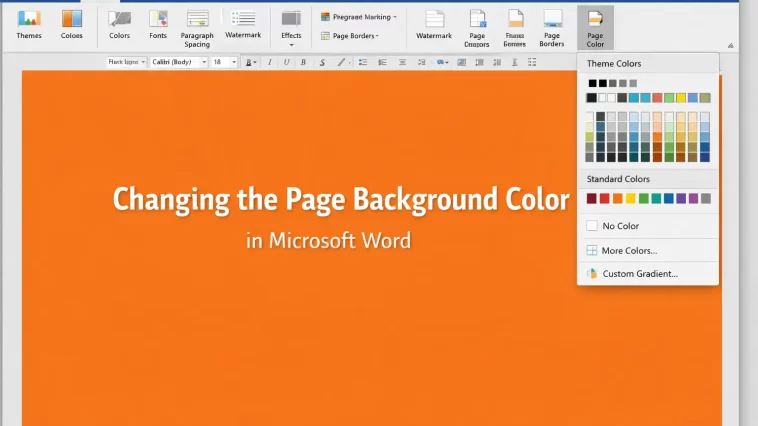Toggle bold formatting
Screen dimensions: 758x426
303,62
